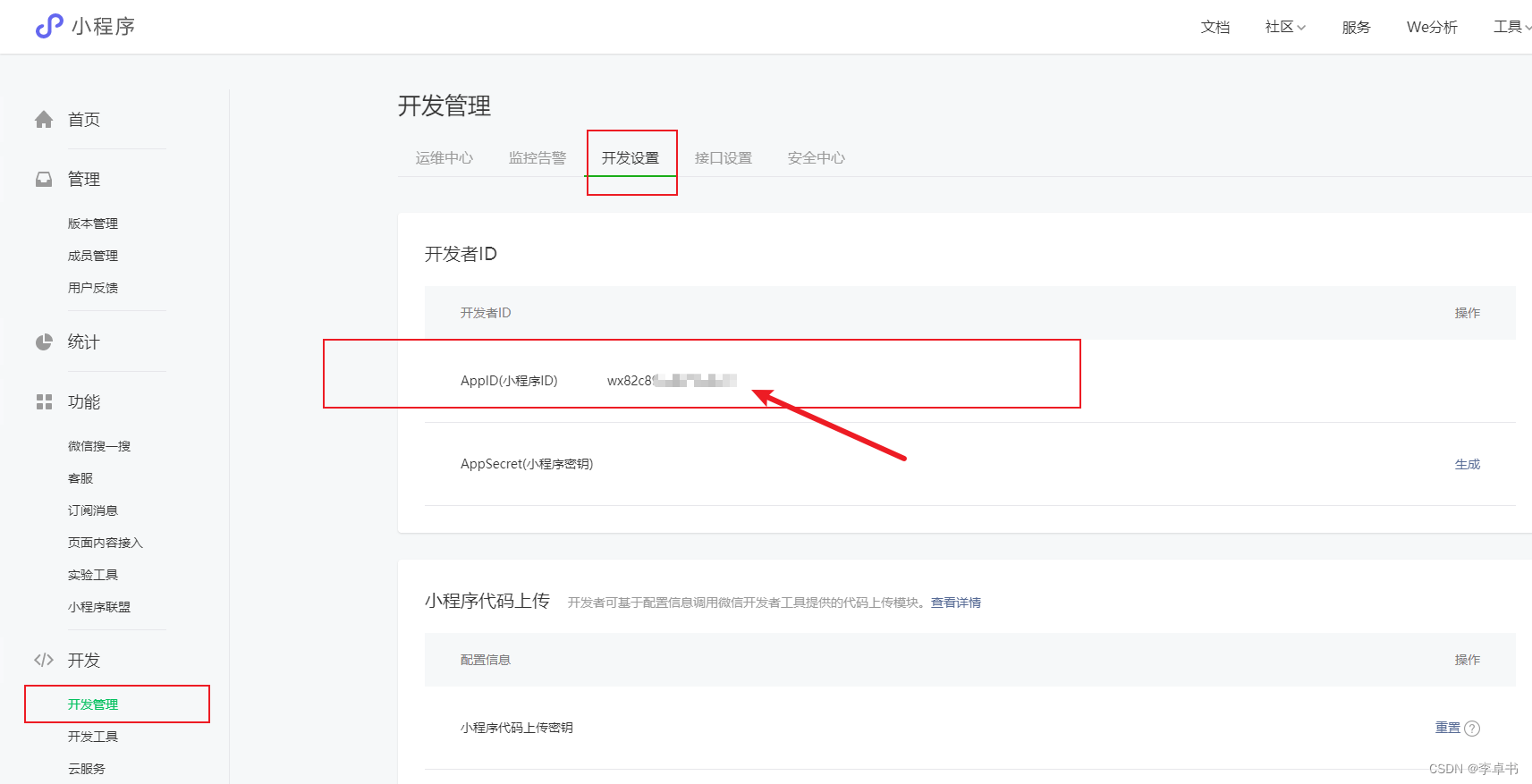Viewport: 1532px width, 784px height.
Task: Open 云服务 in the sidebar
Action: point(87,769)
